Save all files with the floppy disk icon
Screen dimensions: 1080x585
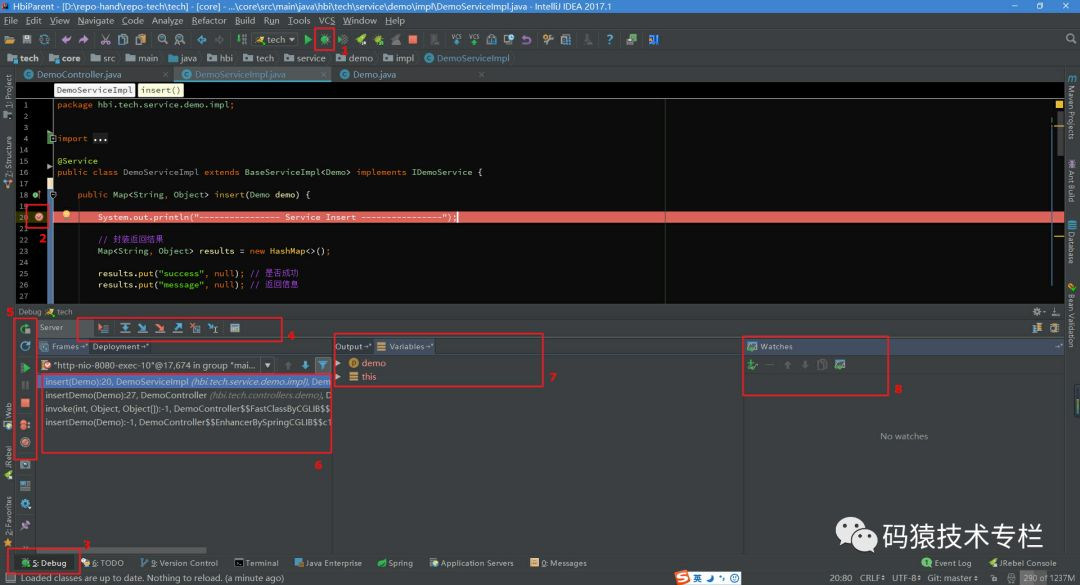[x=27, y=40]
